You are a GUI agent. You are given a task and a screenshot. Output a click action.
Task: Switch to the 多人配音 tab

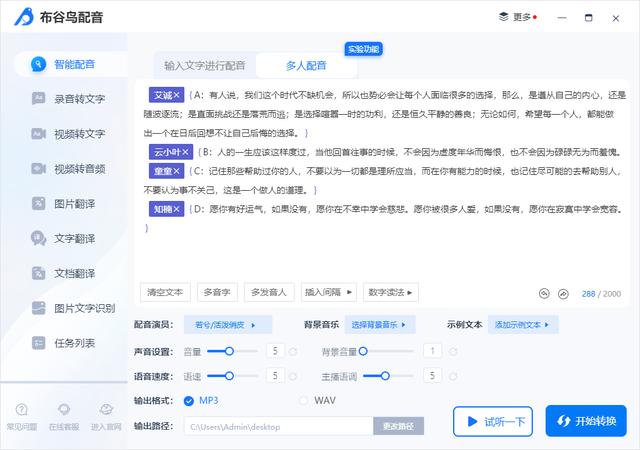tap(306, 65)
